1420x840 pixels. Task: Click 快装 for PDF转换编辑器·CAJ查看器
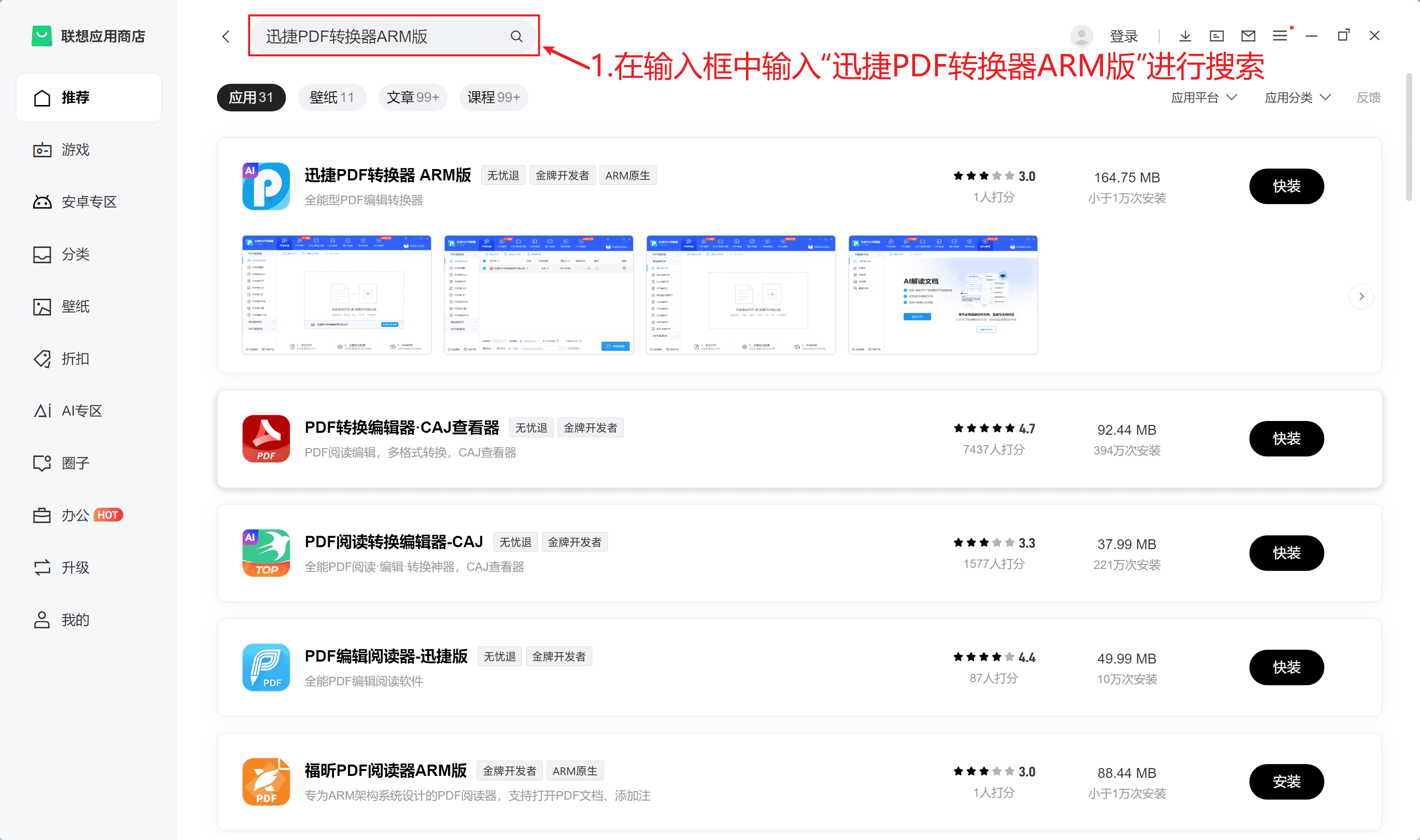coord(1286,439)
